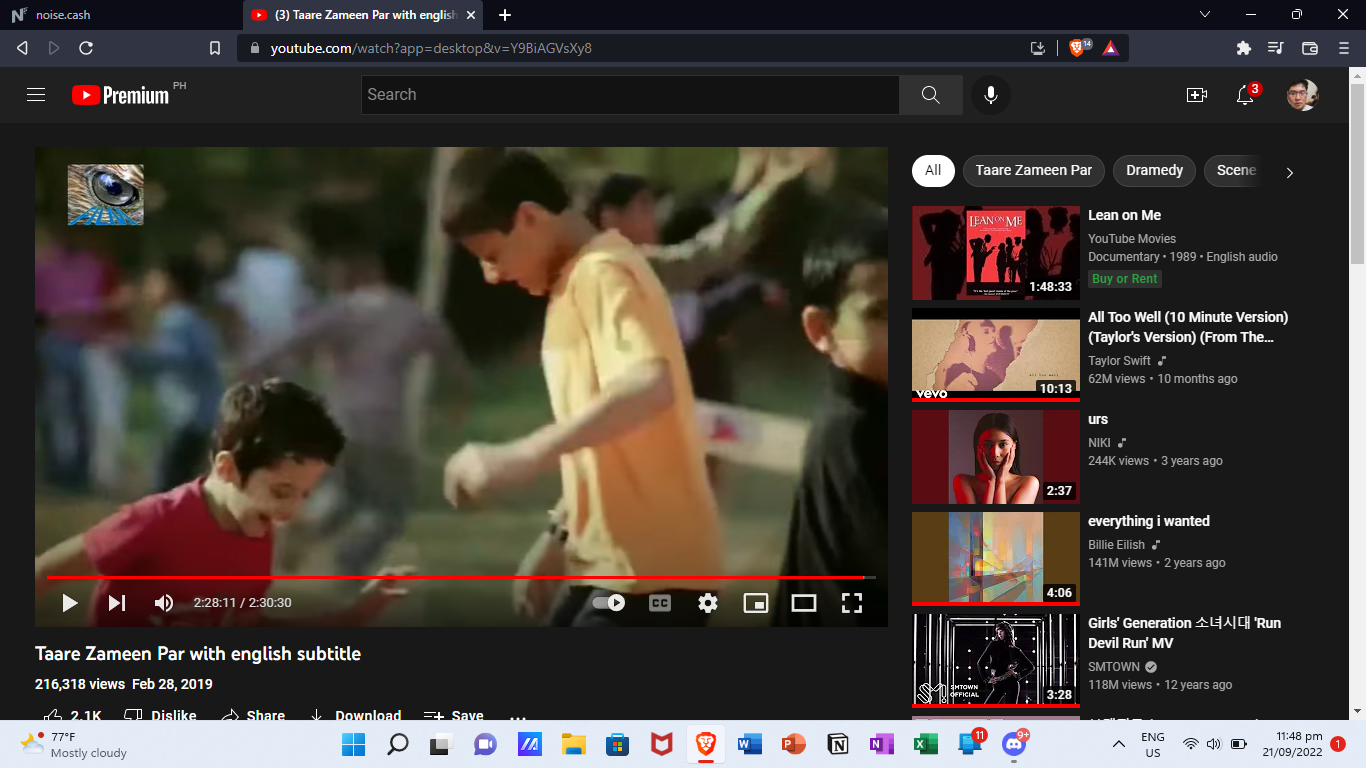Open Taylor Swift channel name
Image resolution: width=1366 pixels, height=768 pixels.
tap(1120, 361)
